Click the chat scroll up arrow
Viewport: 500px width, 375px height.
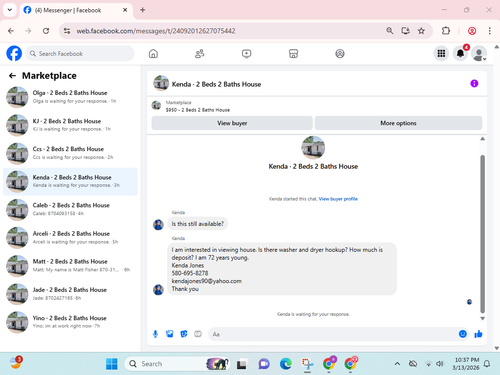pos(482,139)
